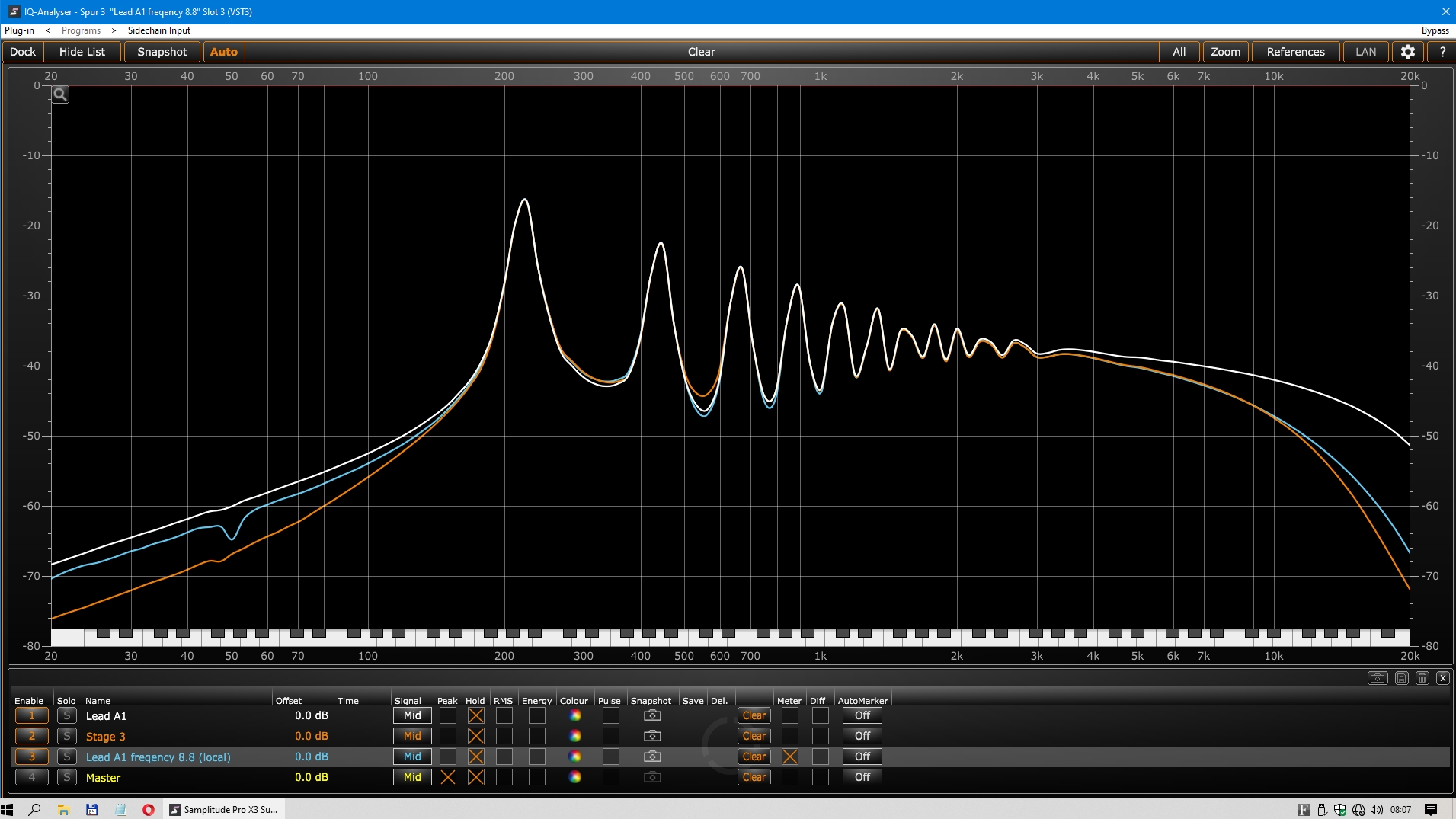Clear the Lead A1 curve
Viewport: 1456px width, 819px height.
coord(754,715)
